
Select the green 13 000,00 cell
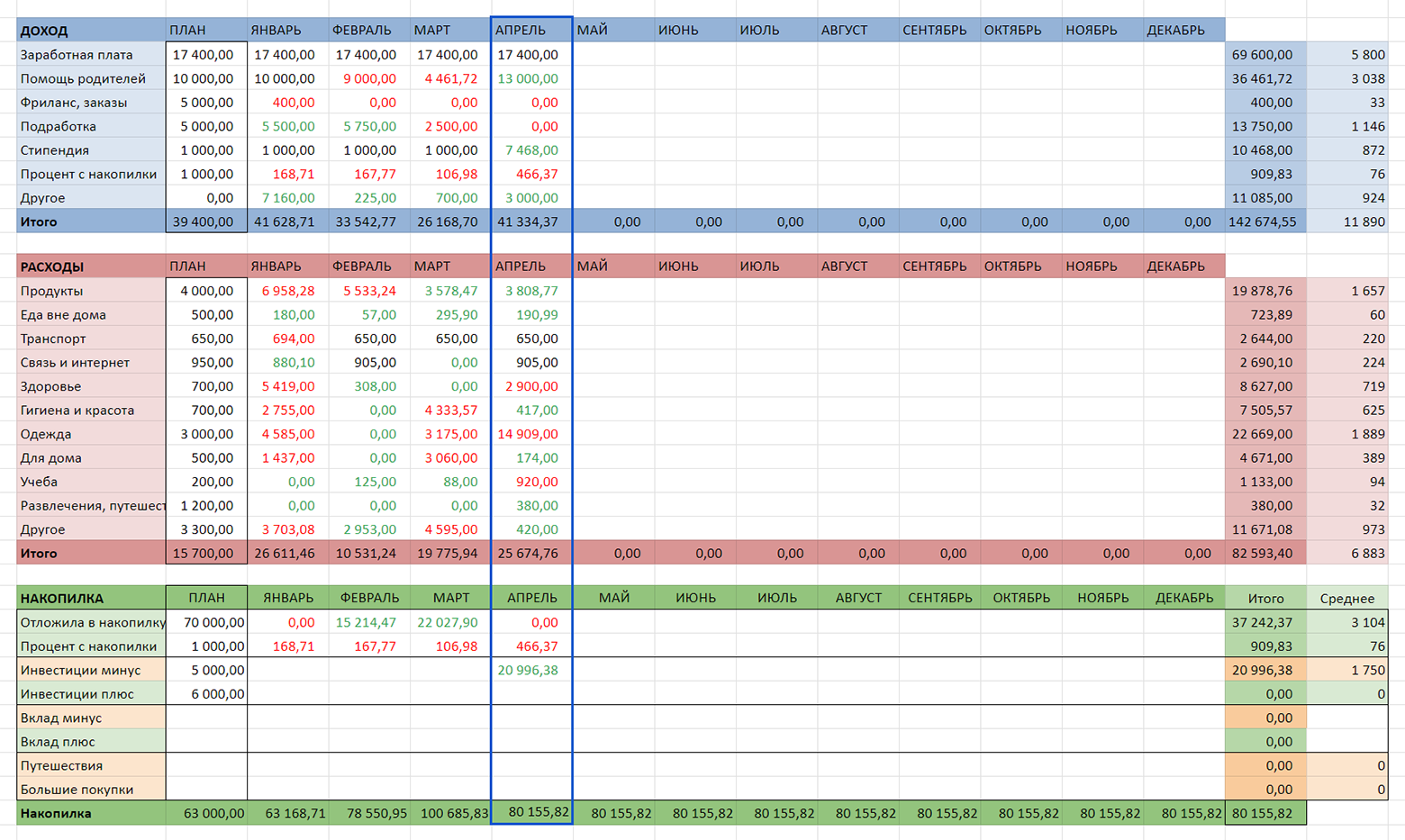[x=531, y=78]
